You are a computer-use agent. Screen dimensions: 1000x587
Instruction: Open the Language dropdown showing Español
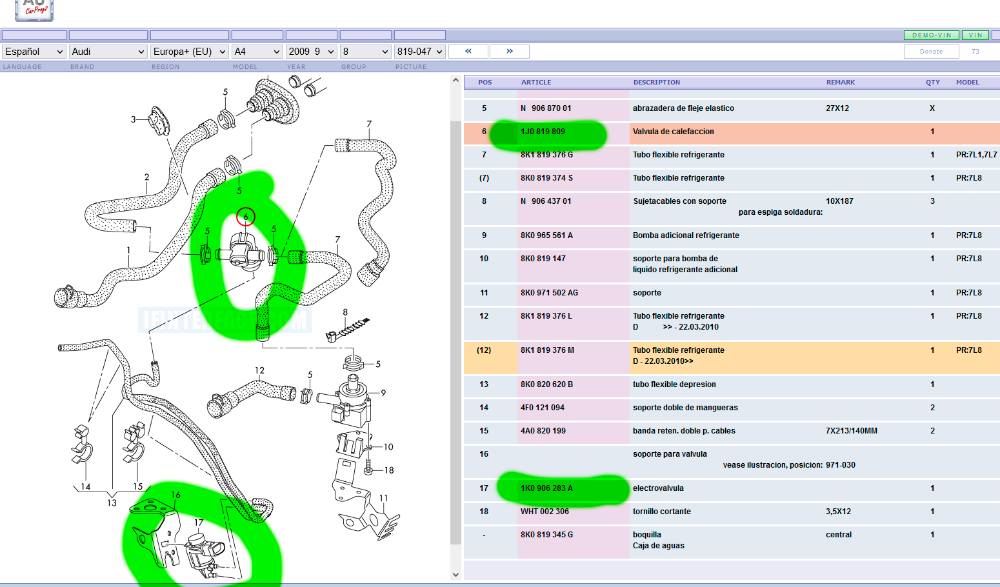tap(34, 52)
